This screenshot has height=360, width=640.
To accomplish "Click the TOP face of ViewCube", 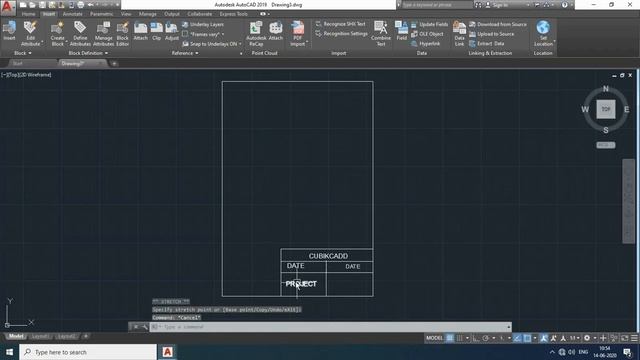I will [606, 109].
